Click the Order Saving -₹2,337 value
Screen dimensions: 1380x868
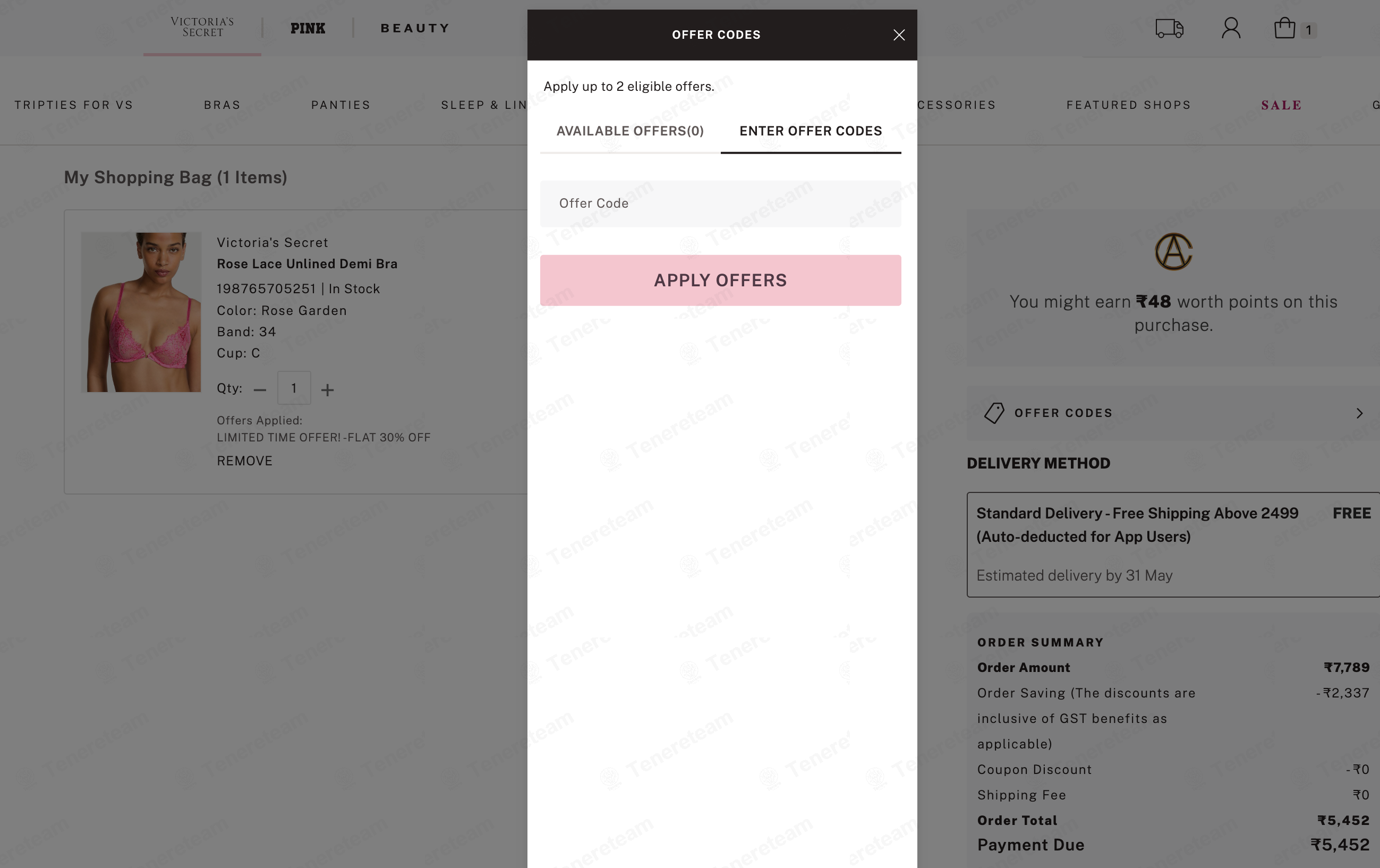pos(1342,693)
